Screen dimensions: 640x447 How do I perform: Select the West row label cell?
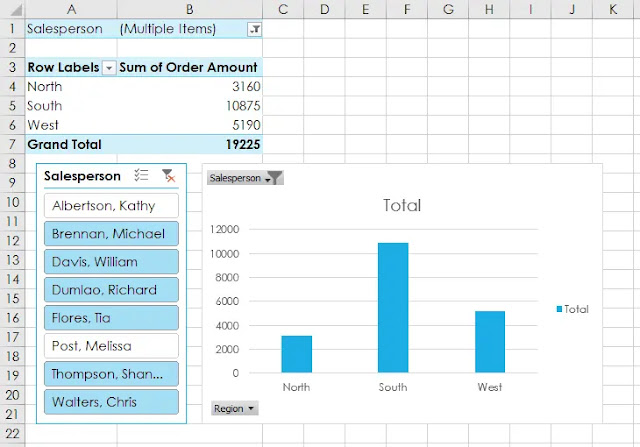pos(71,125)
